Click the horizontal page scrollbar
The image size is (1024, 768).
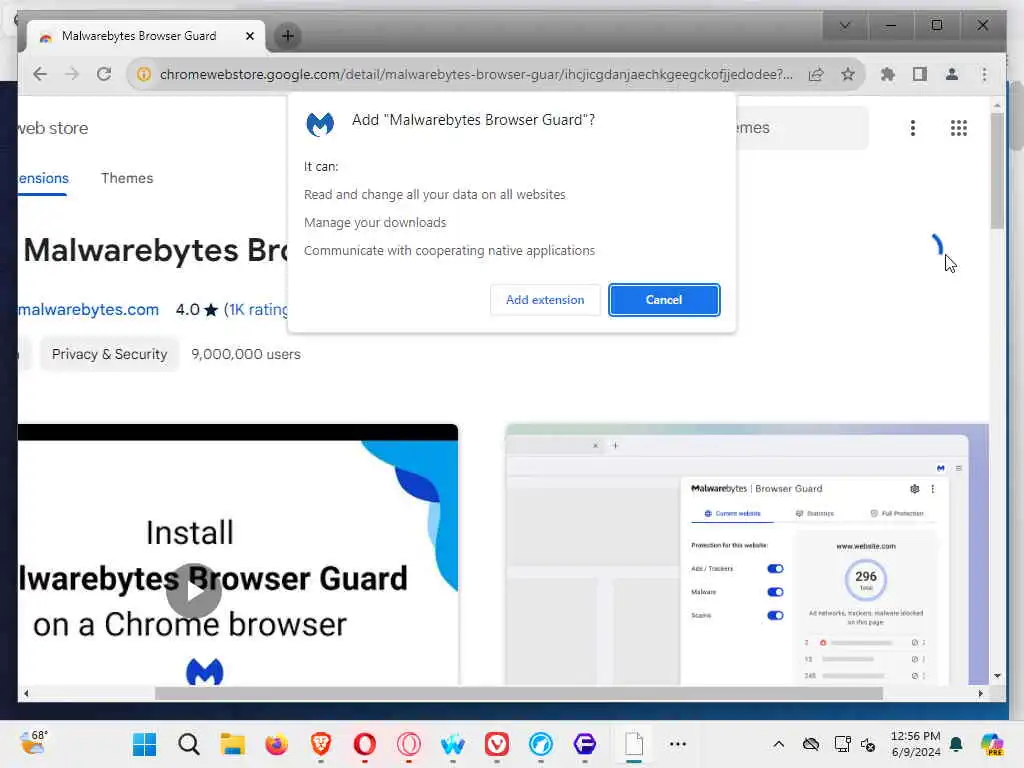pyautogui.click(x=519, y=694)
